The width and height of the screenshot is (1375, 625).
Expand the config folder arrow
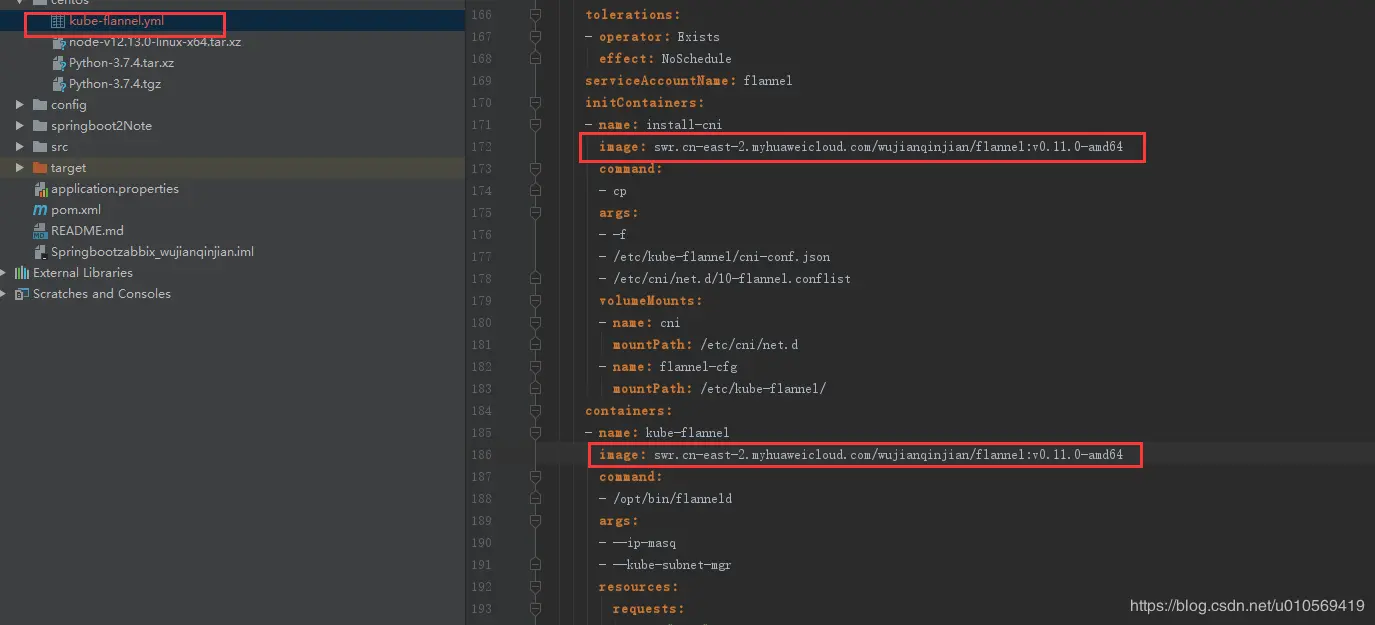pos(20,105)
